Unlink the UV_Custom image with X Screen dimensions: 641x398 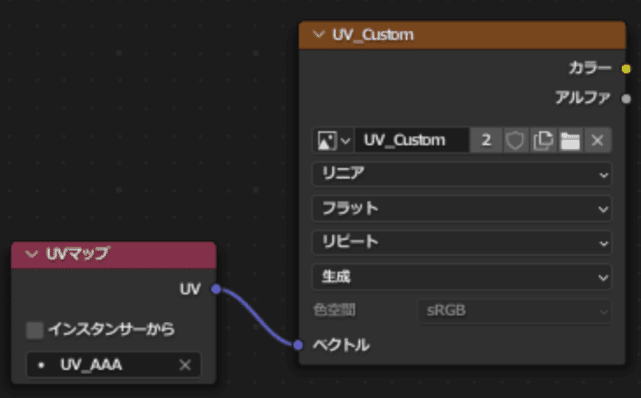597,141
